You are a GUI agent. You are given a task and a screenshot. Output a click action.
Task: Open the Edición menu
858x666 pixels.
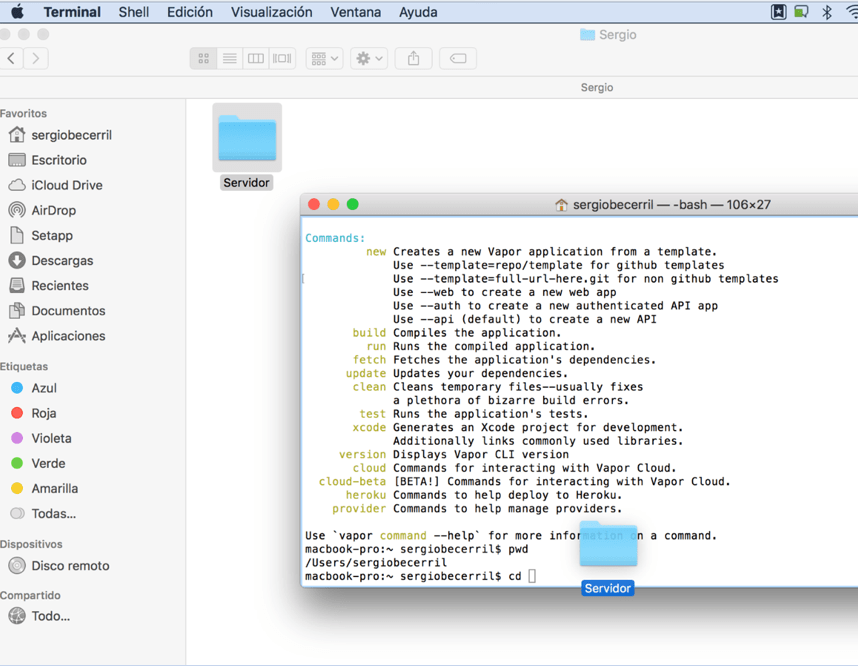(190, 12)
